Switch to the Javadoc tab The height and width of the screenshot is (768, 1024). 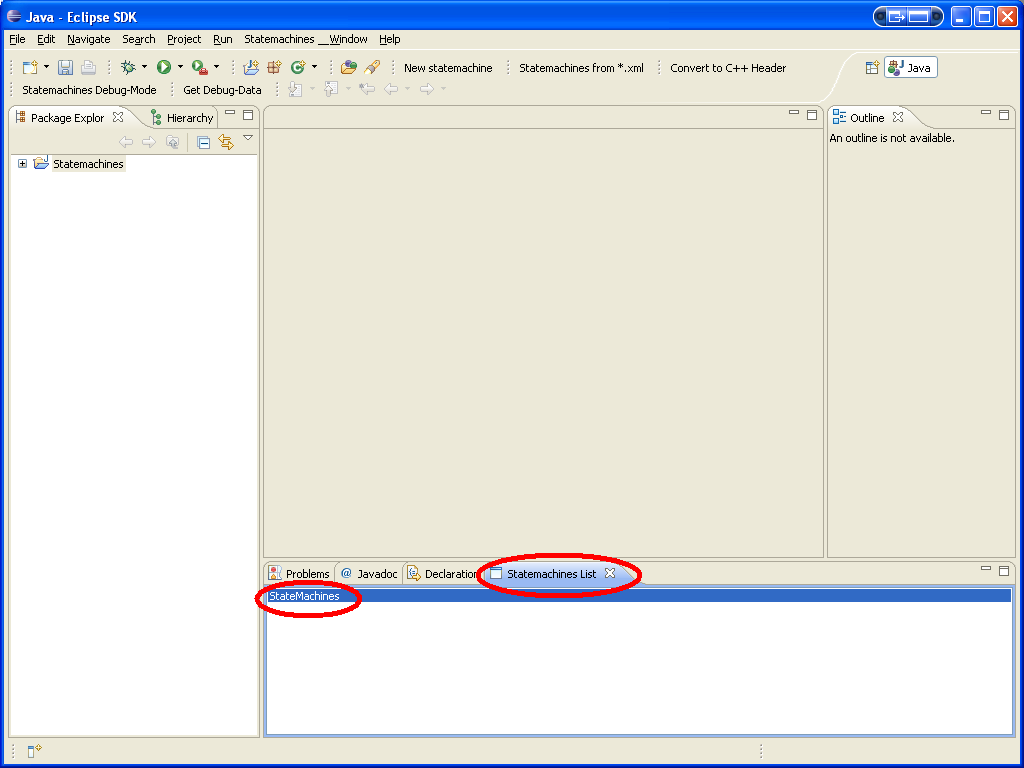369,573
